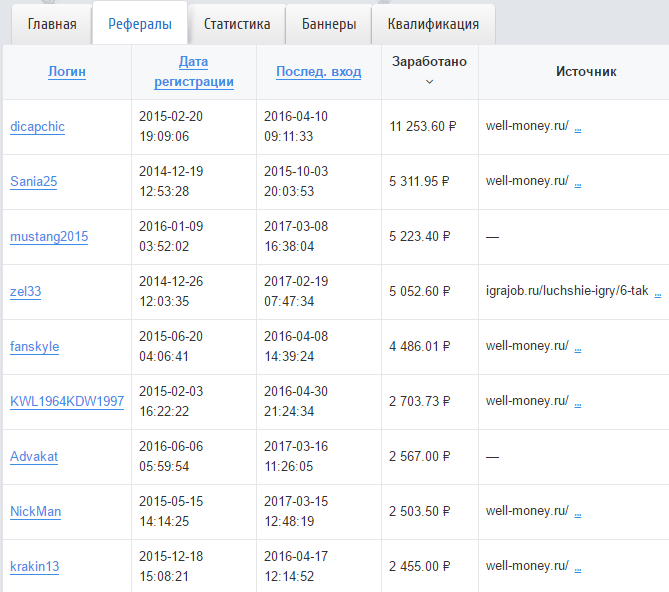Toggle sort arrow under Заработано
This screenshot has width=669, height=592.
point(429,81)
